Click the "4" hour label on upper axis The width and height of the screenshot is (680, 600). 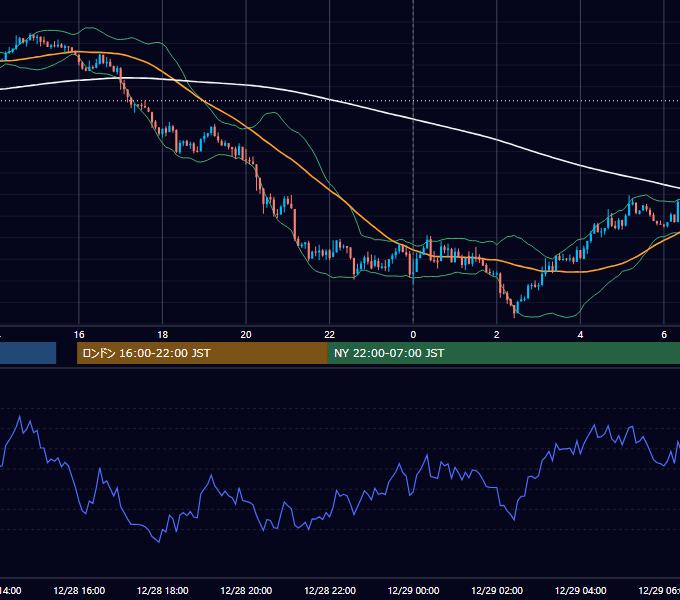pyautogui.click(x=580, y=335)
